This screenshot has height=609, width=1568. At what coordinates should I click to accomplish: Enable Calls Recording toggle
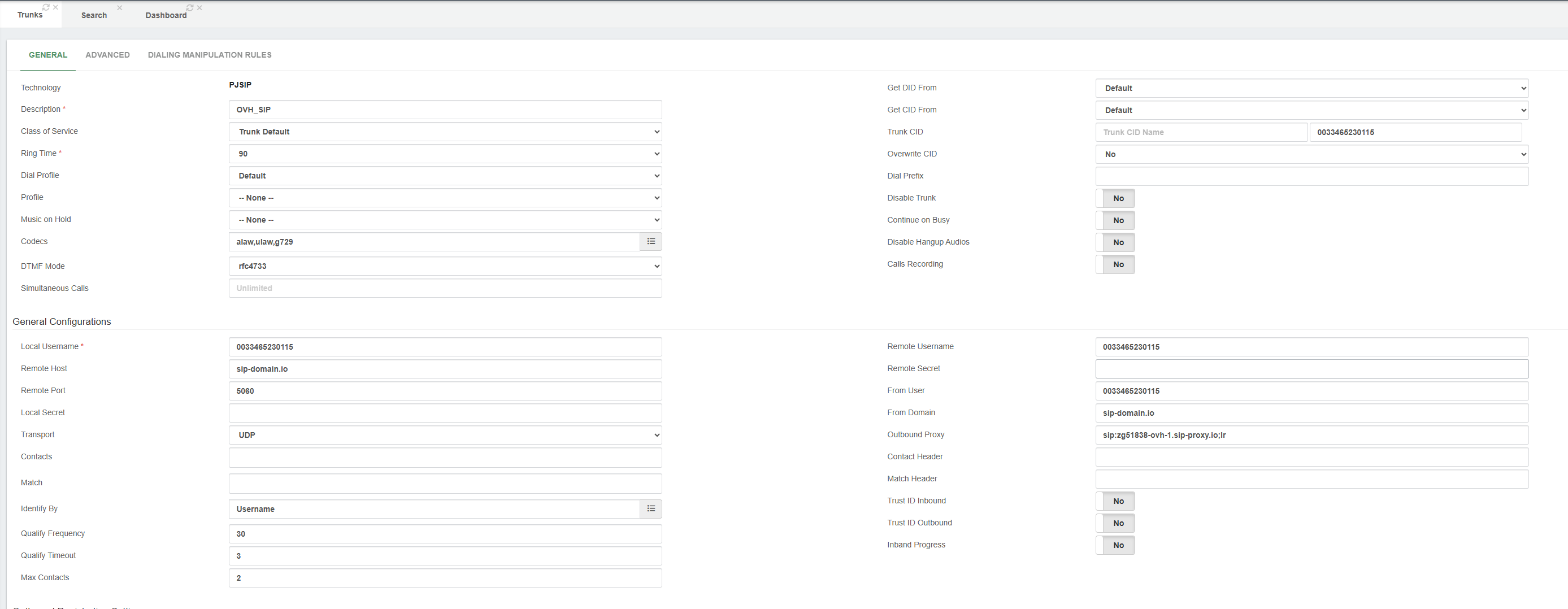coord(1114,264)
